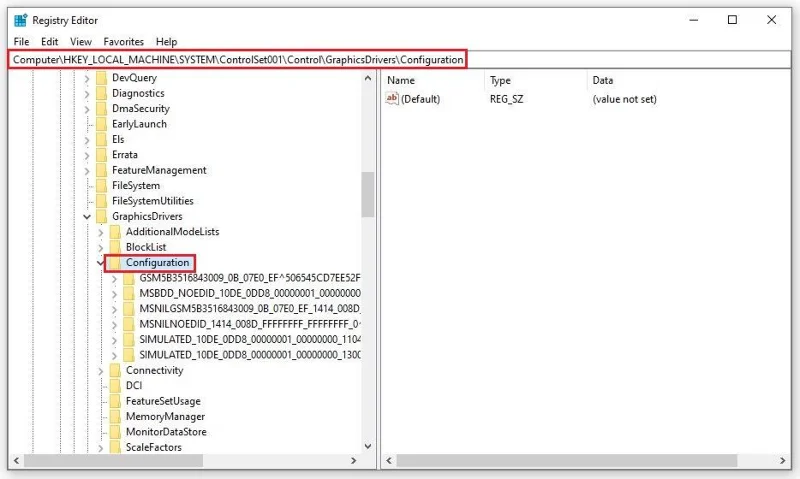Click the MemoryManager folder icon
The image size is (800, 479).
click(x=115, y=416)
